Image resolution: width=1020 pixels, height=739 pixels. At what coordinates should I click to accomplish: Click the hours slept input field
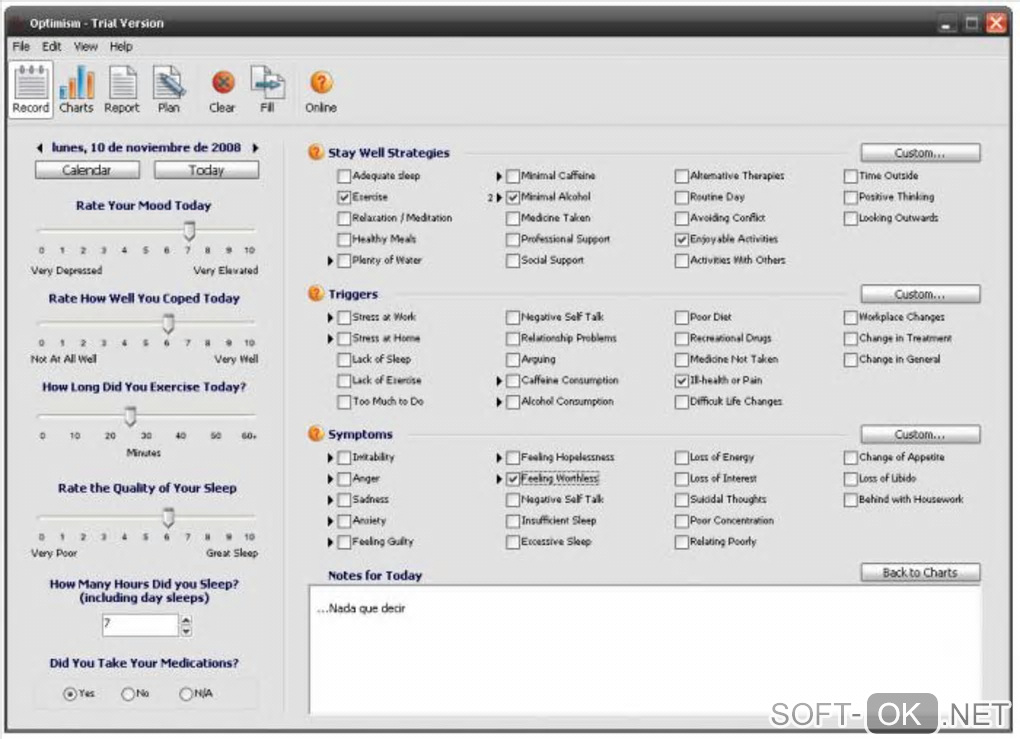[x=140, y=625]
